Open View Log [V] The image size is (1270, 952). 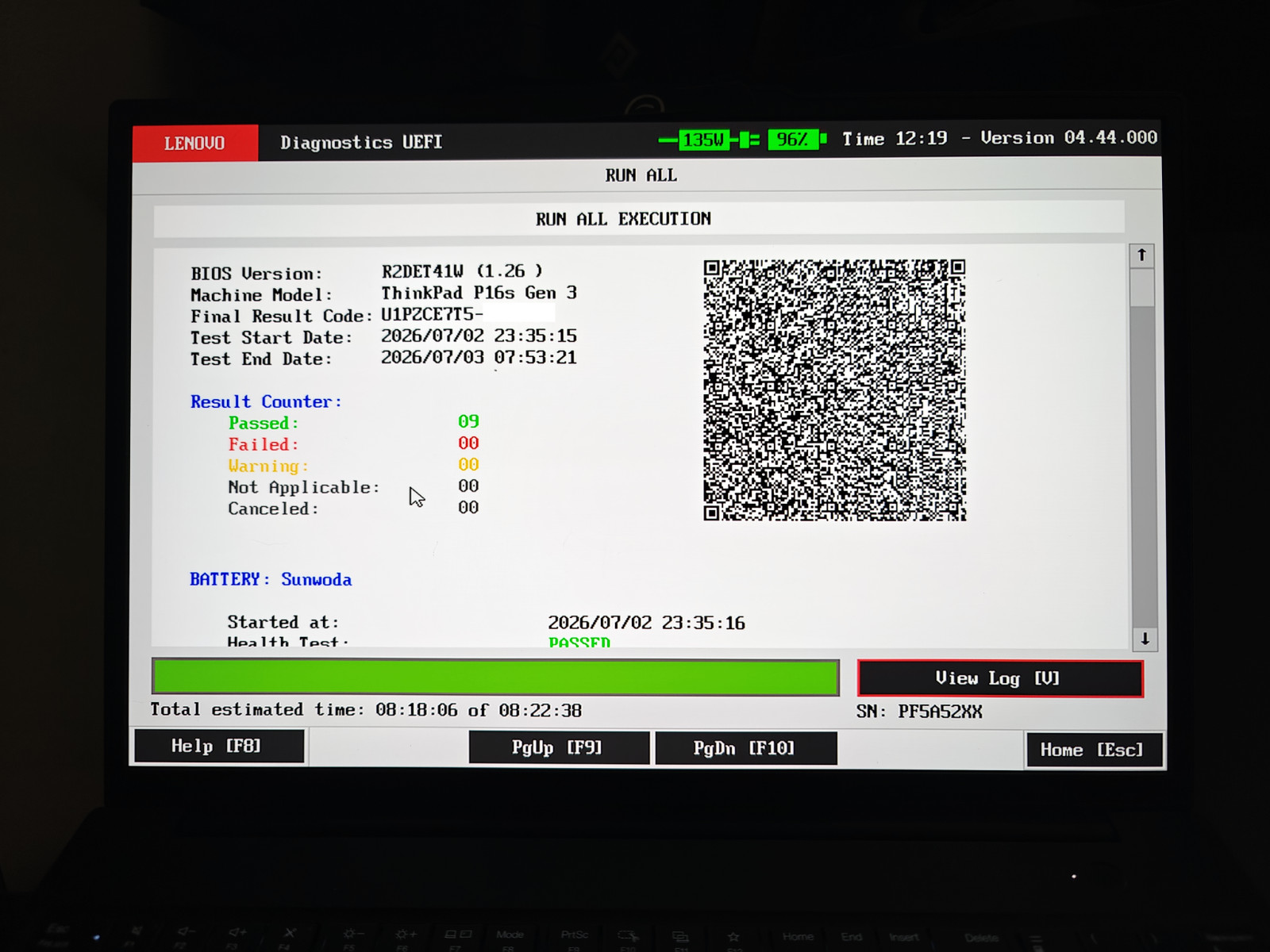click(1000, 679)
